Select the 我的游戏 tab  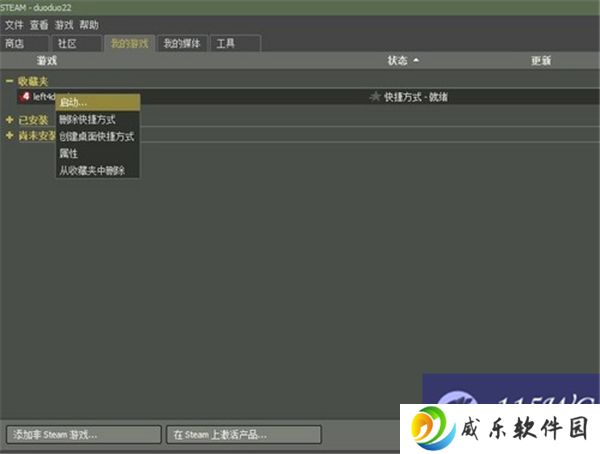[x=129, y=44]
